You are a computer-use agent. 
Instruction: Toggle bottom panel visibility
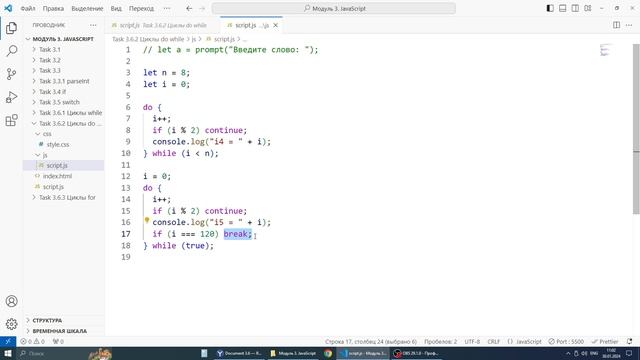562,8
